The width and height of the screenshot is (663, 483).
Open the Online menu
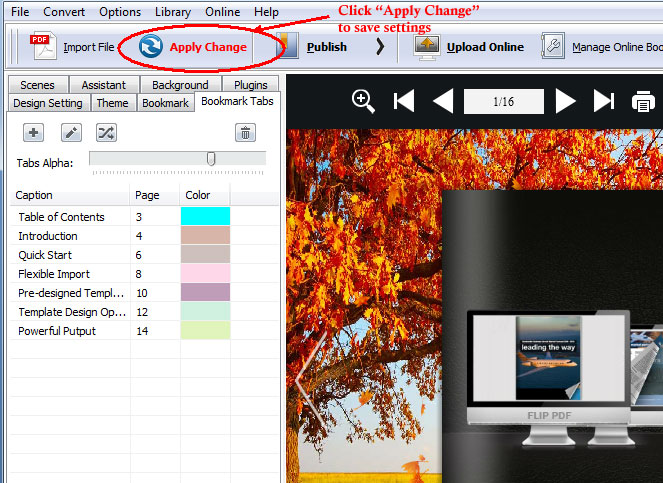[222, 12]
